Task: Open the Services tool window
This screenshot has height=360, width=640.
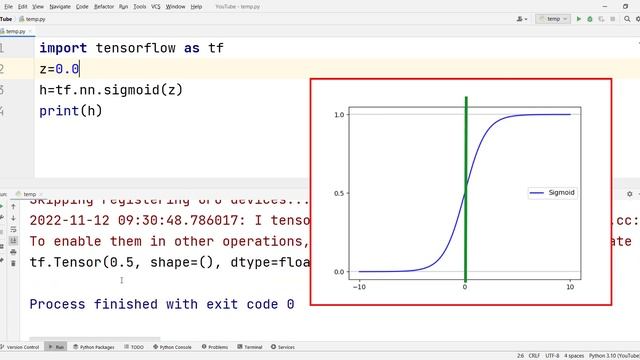Action: [283, 347]
